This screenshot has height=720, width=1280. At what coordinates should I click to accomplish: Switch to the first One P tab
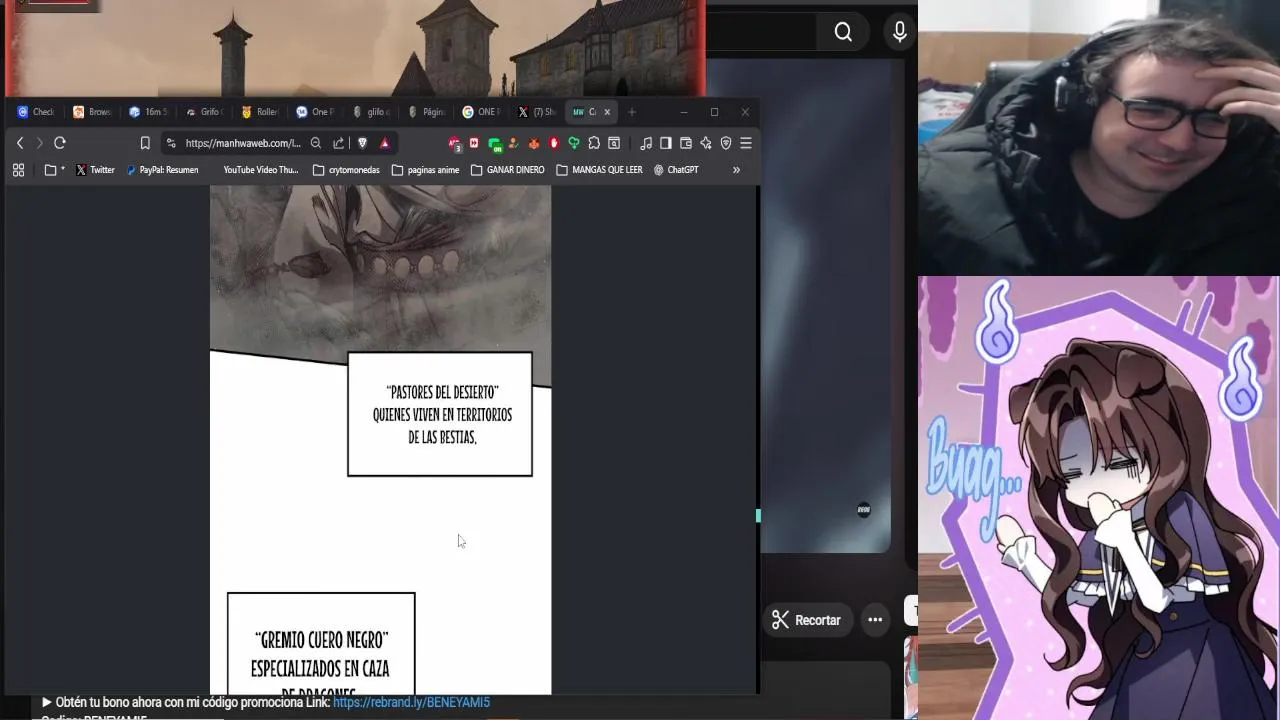(315, 112)
